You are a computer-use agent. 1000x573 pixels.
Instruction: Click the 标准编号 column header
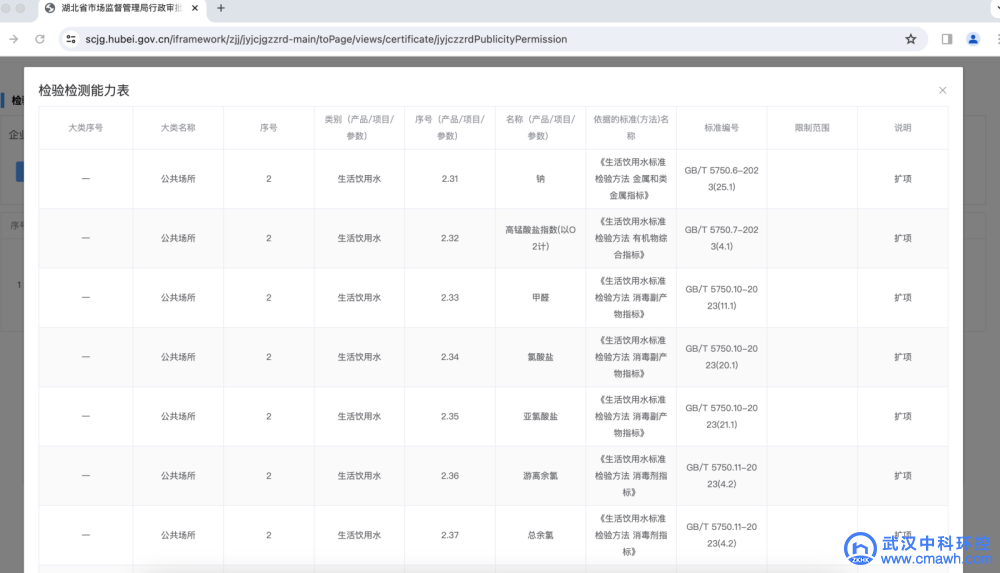click(x=721, y=128)
